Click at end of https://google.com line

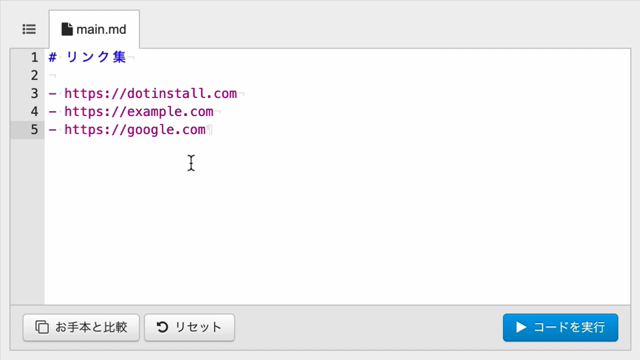(x=206, y=130)
